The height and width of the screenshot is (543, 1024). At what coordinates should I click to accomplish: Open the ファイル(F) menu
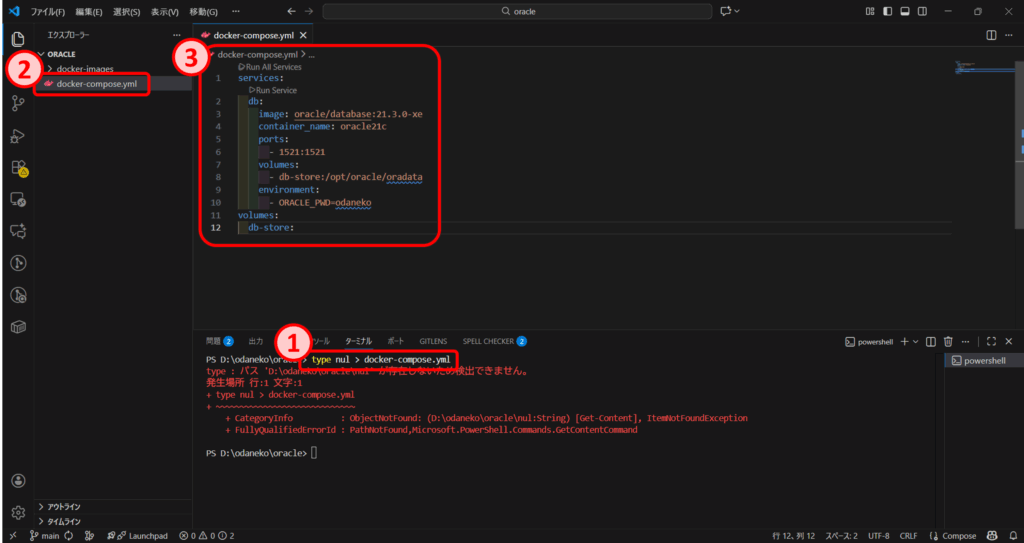click(x=48, y=12)
